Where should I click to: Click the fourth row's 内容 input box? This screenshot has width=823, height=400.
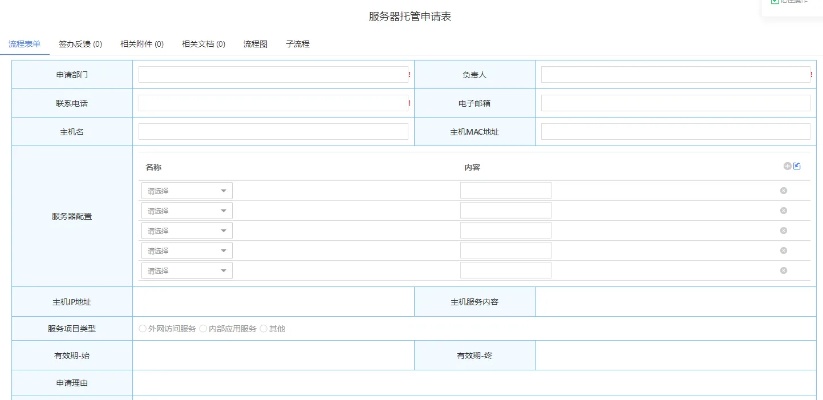point(506,250)
